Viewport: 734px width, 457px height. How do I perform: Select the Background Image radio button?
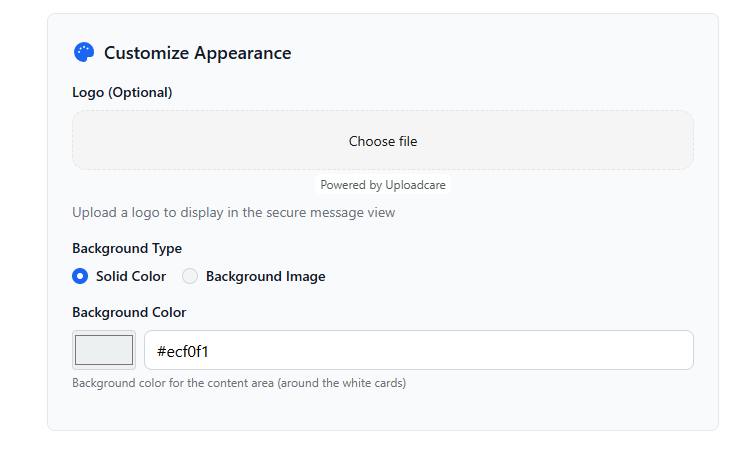(x=190, y=276)
